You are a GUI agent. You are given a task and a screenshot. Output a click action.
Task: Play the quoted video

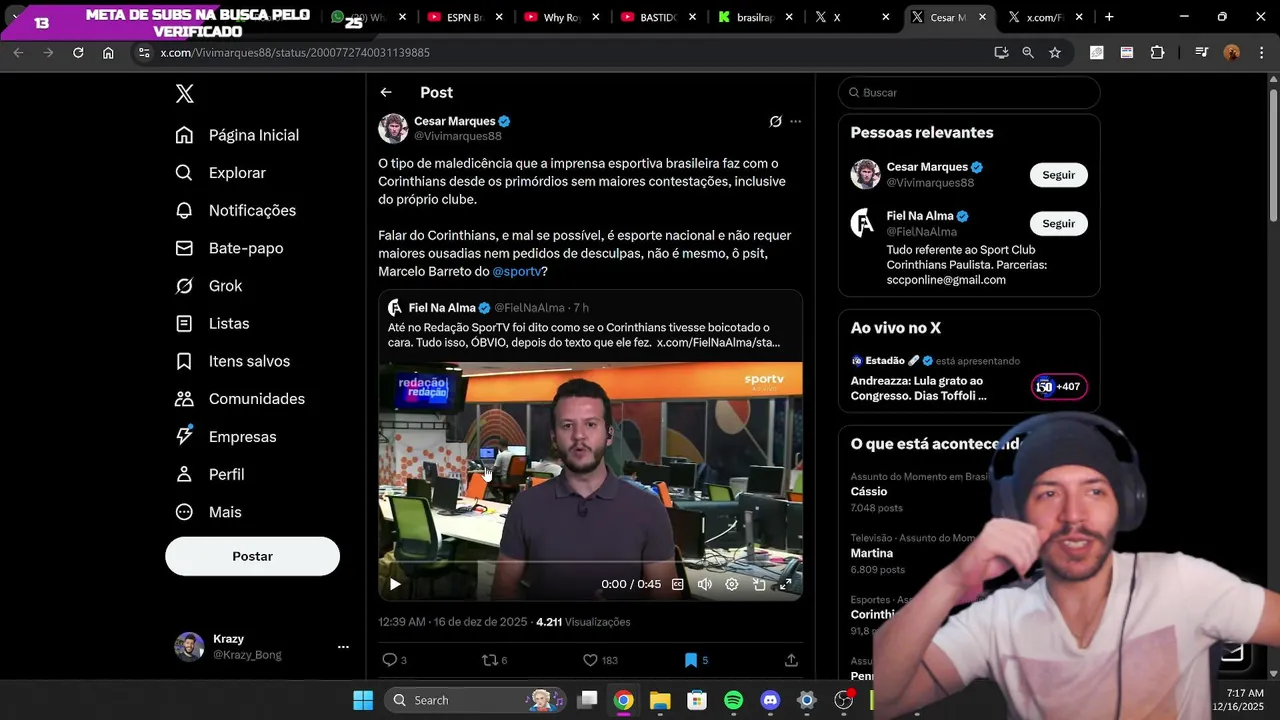click(395, 584)
